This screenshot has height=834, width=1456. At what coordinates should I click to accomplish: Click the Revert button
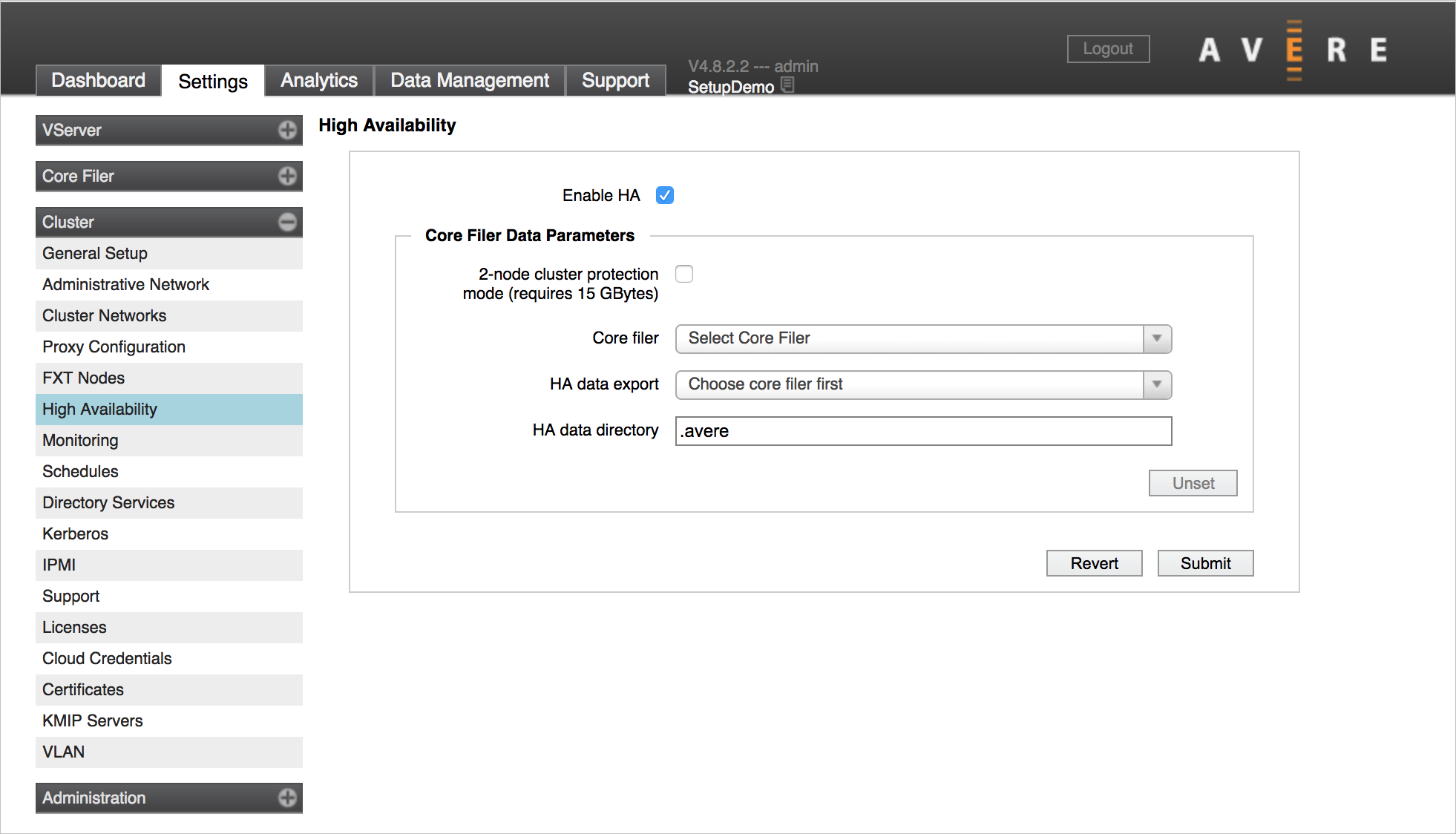pyautogui.click(x=1093, y=563)
